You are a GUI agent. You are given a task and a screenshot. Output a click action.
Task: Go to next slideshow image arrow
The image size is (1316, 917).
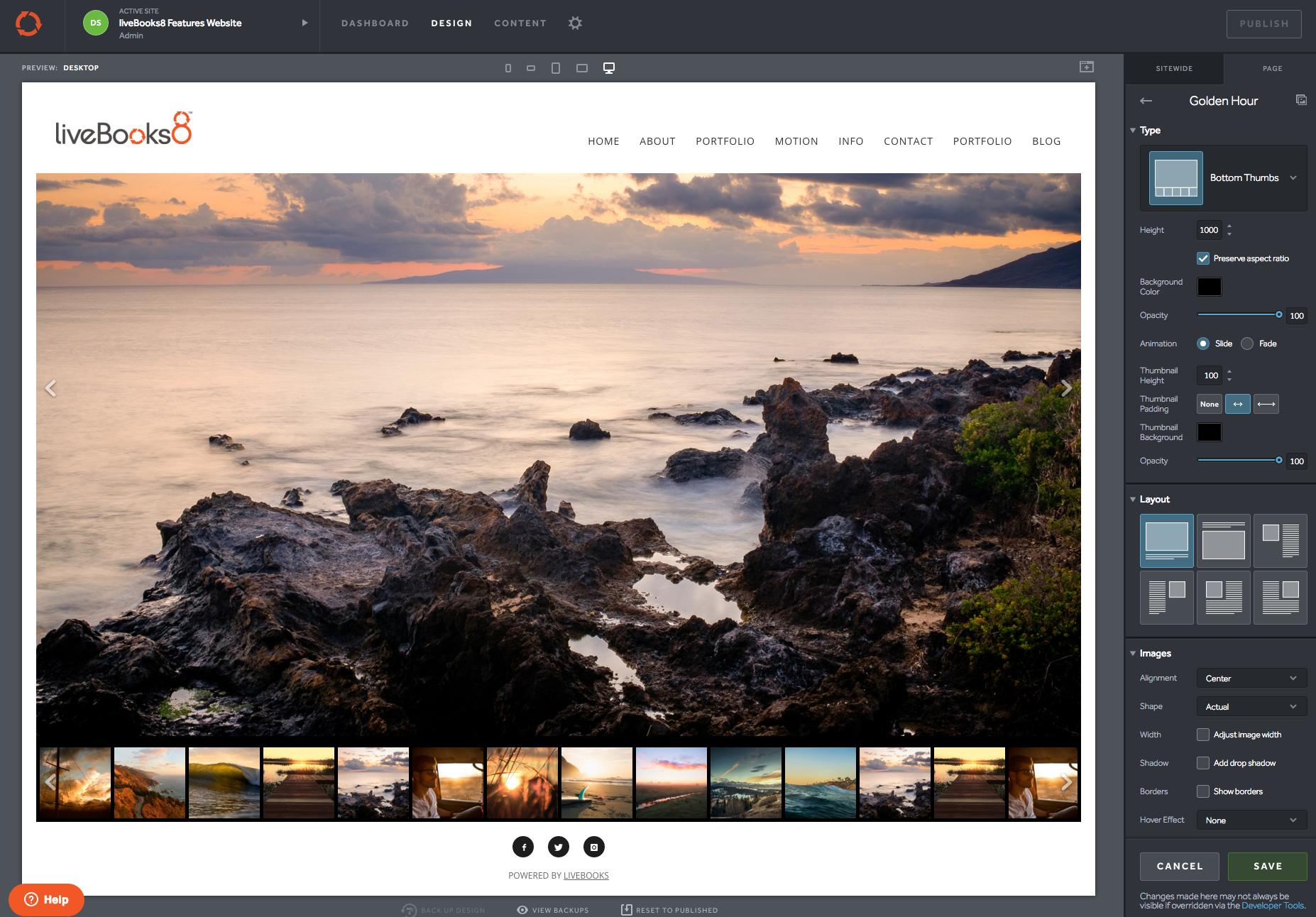[x=1065, y=388]
